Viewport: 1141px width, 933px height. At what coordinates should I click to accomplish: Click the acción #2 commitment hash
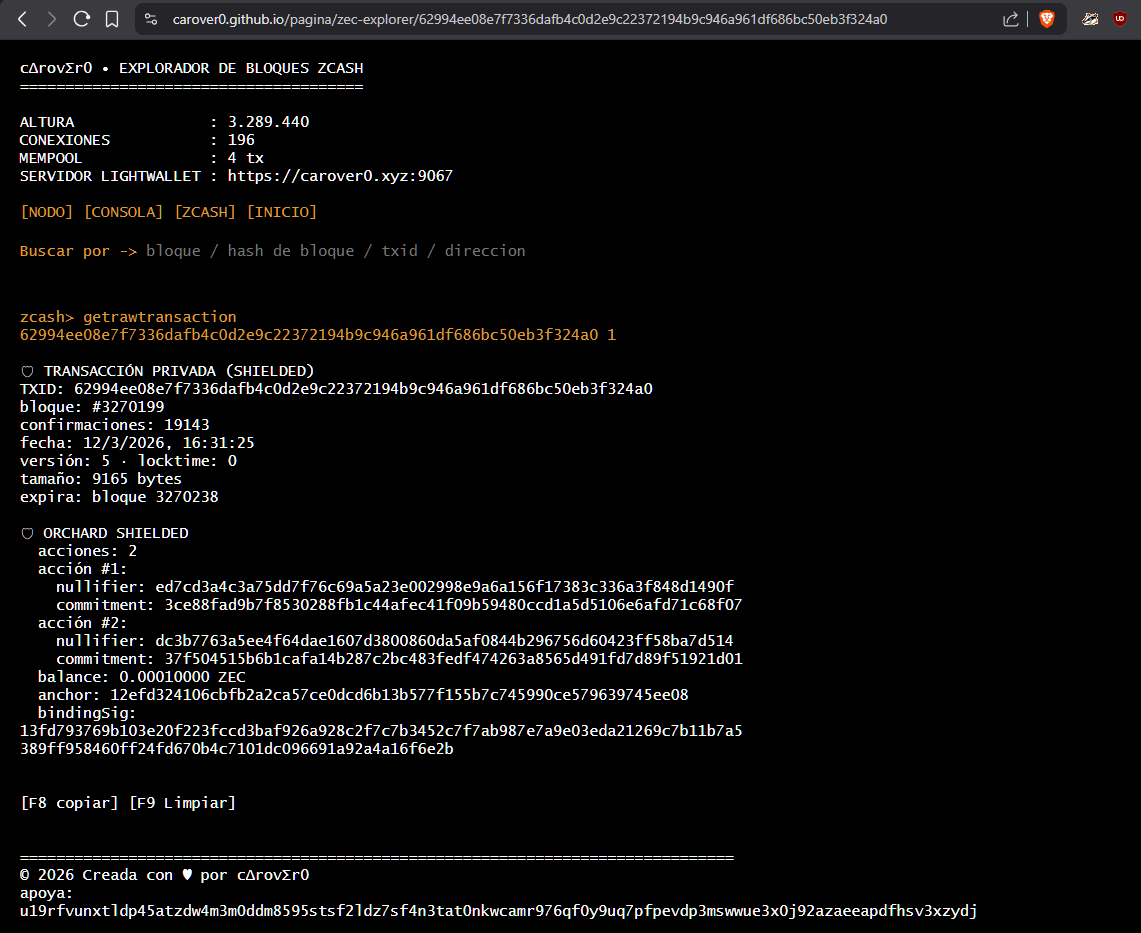tap(453, 659)
